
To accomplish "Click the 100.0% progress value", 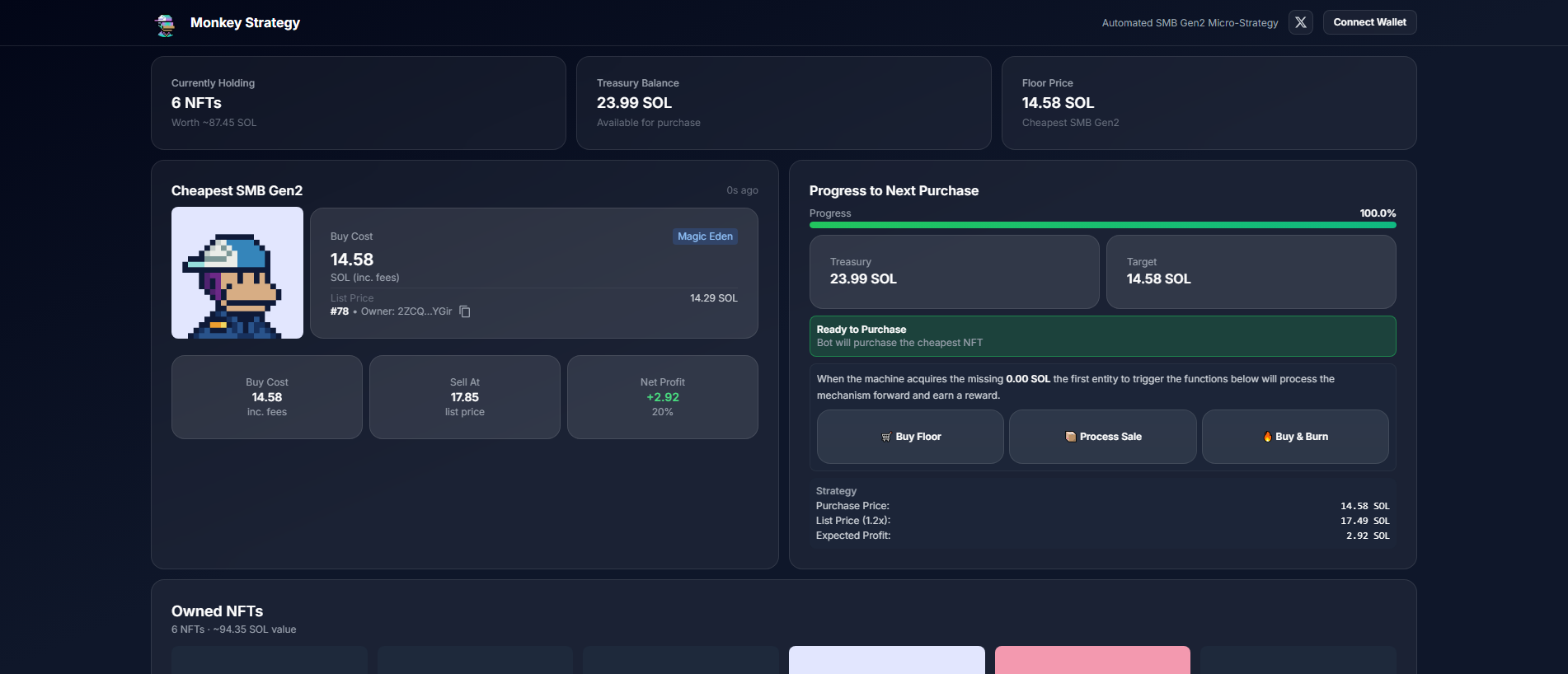I will [x=1378, y=213].
